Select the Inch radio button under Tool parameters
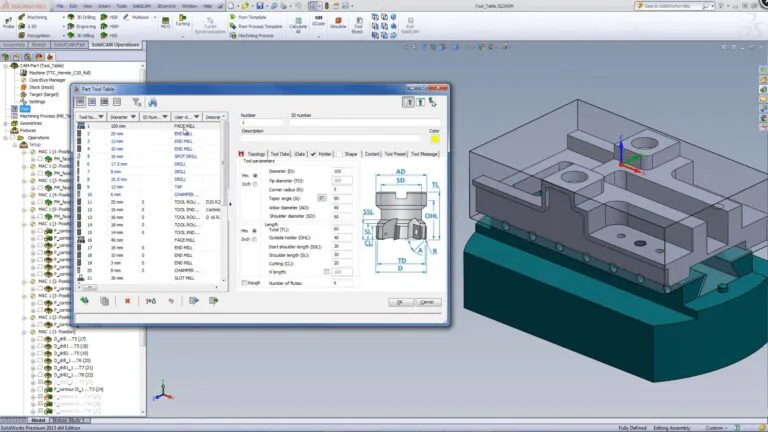768x432 pixels. coord(254,184)
